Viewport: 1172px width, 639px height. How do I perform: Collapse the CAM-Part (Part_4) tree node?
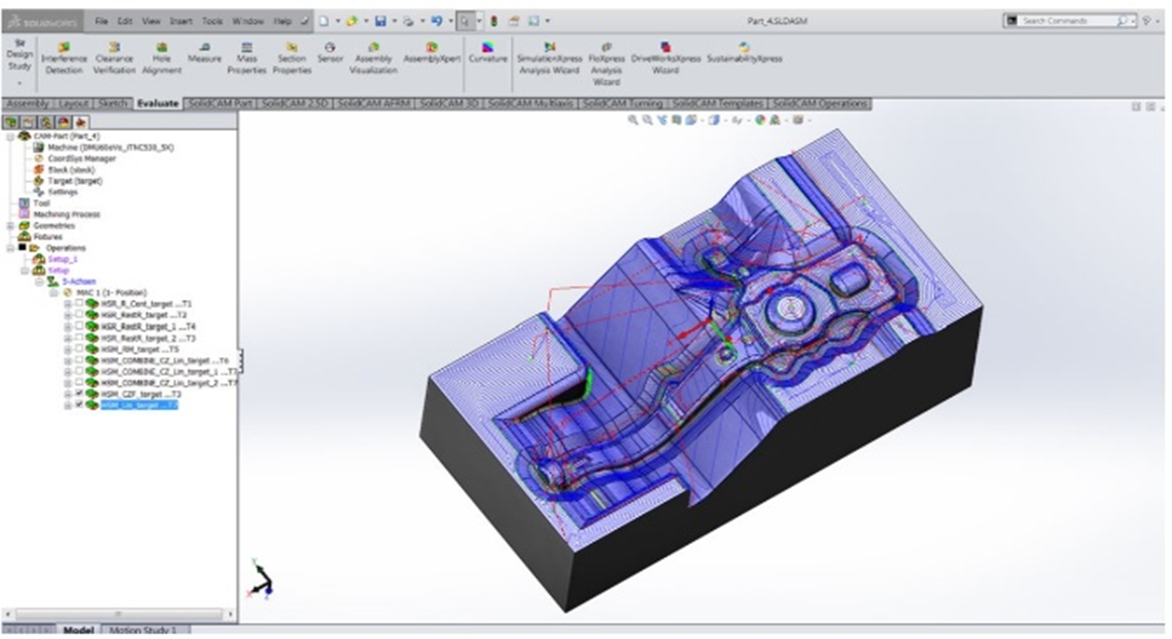coord(10,136)
